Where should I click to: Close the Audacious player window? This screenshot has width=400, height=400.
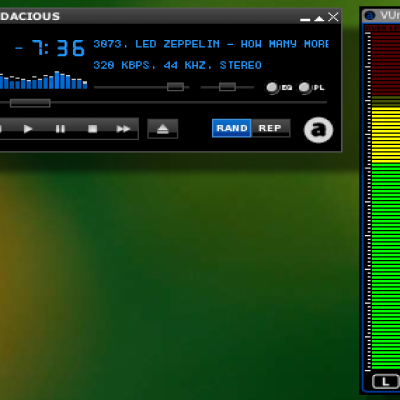[333, 17]
